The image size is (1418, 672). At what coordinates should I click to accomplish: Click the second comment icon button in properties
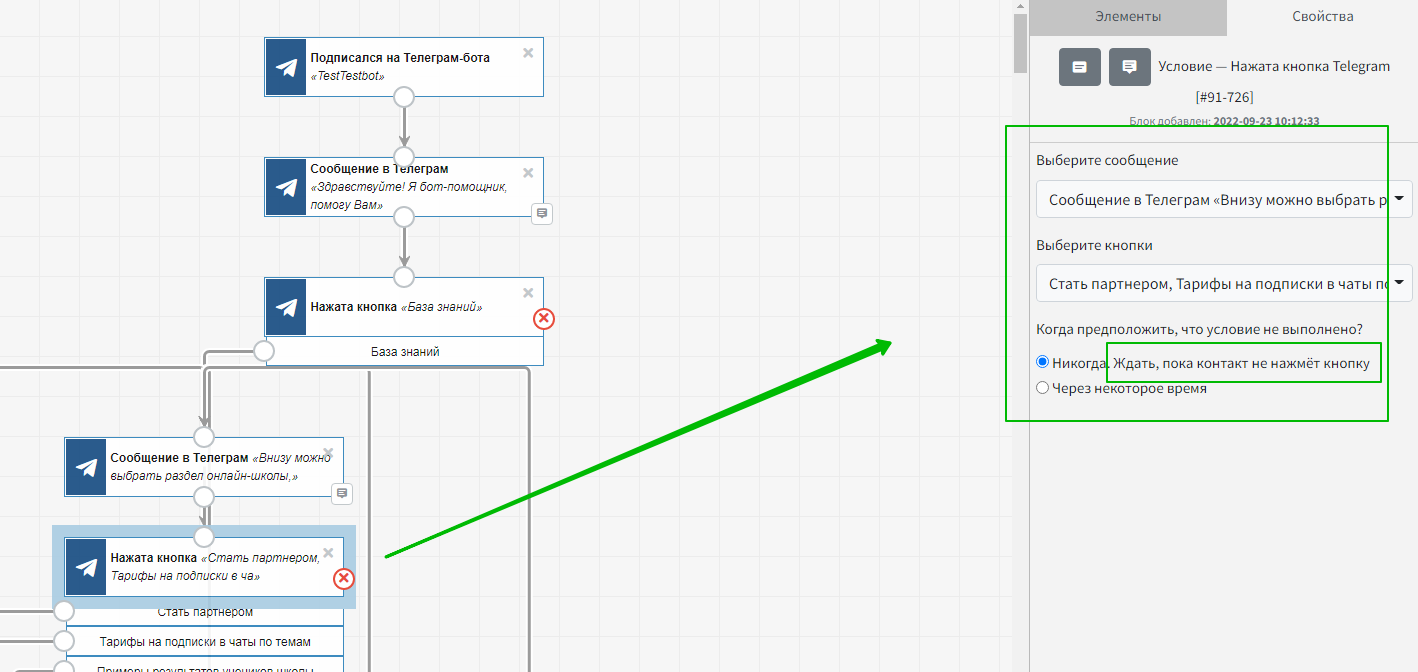click(x=1130, y=67)
